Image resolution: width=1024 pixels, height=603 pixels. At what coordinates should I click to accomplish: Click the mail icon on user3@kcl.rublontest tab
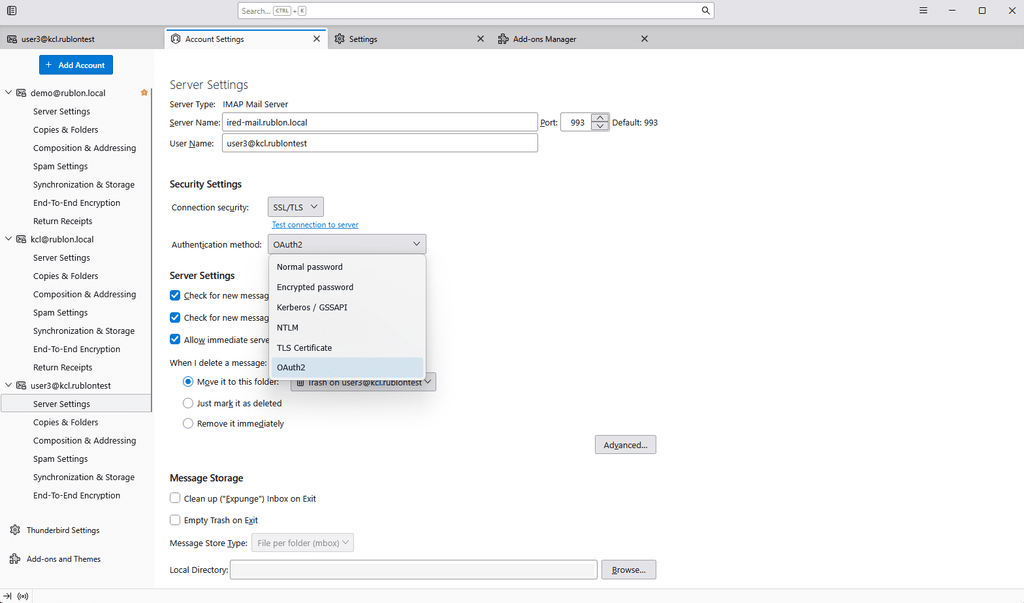12,39
